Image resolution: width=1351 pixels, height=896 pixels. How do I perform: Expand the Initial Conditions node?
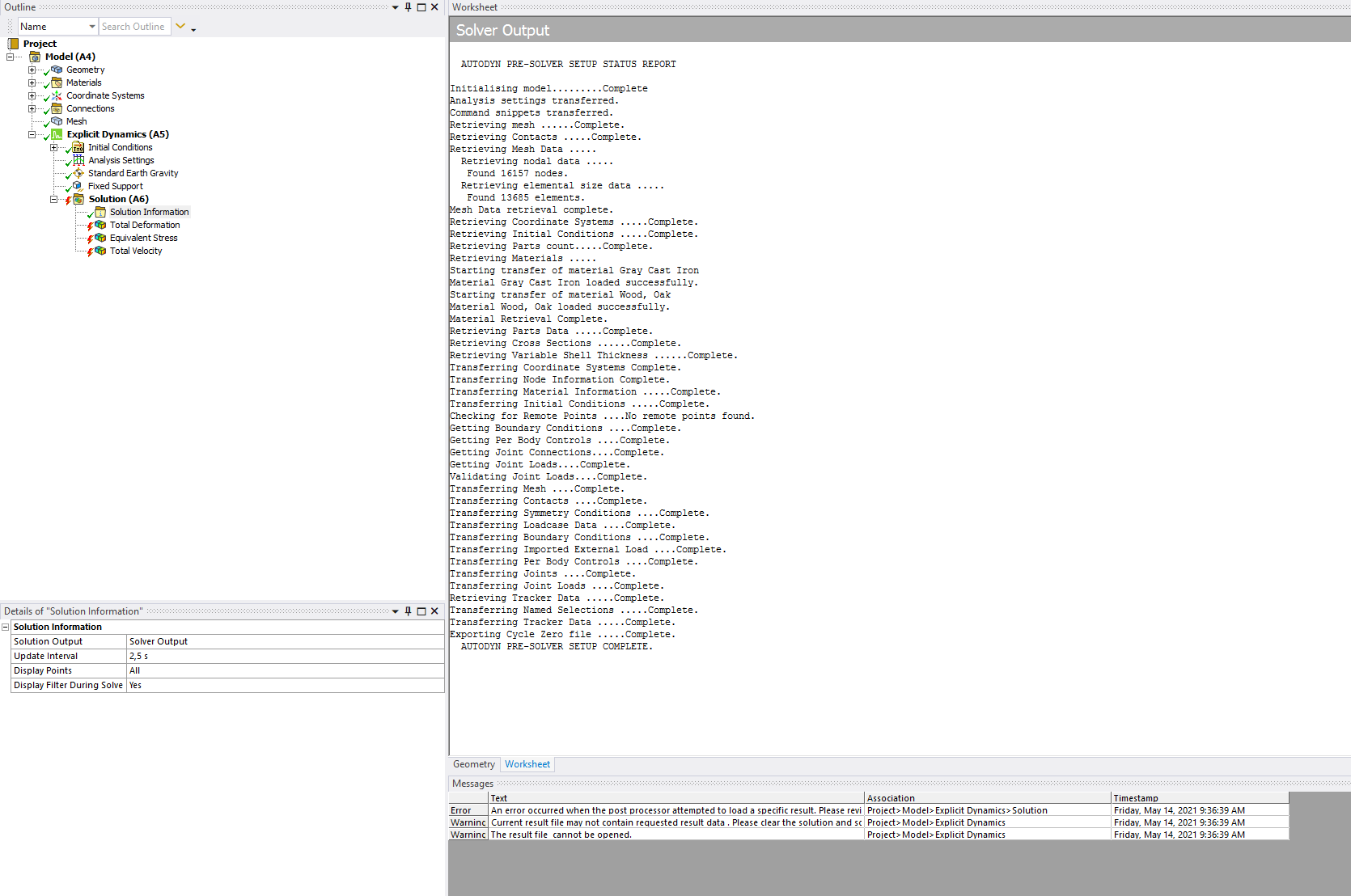53,147
